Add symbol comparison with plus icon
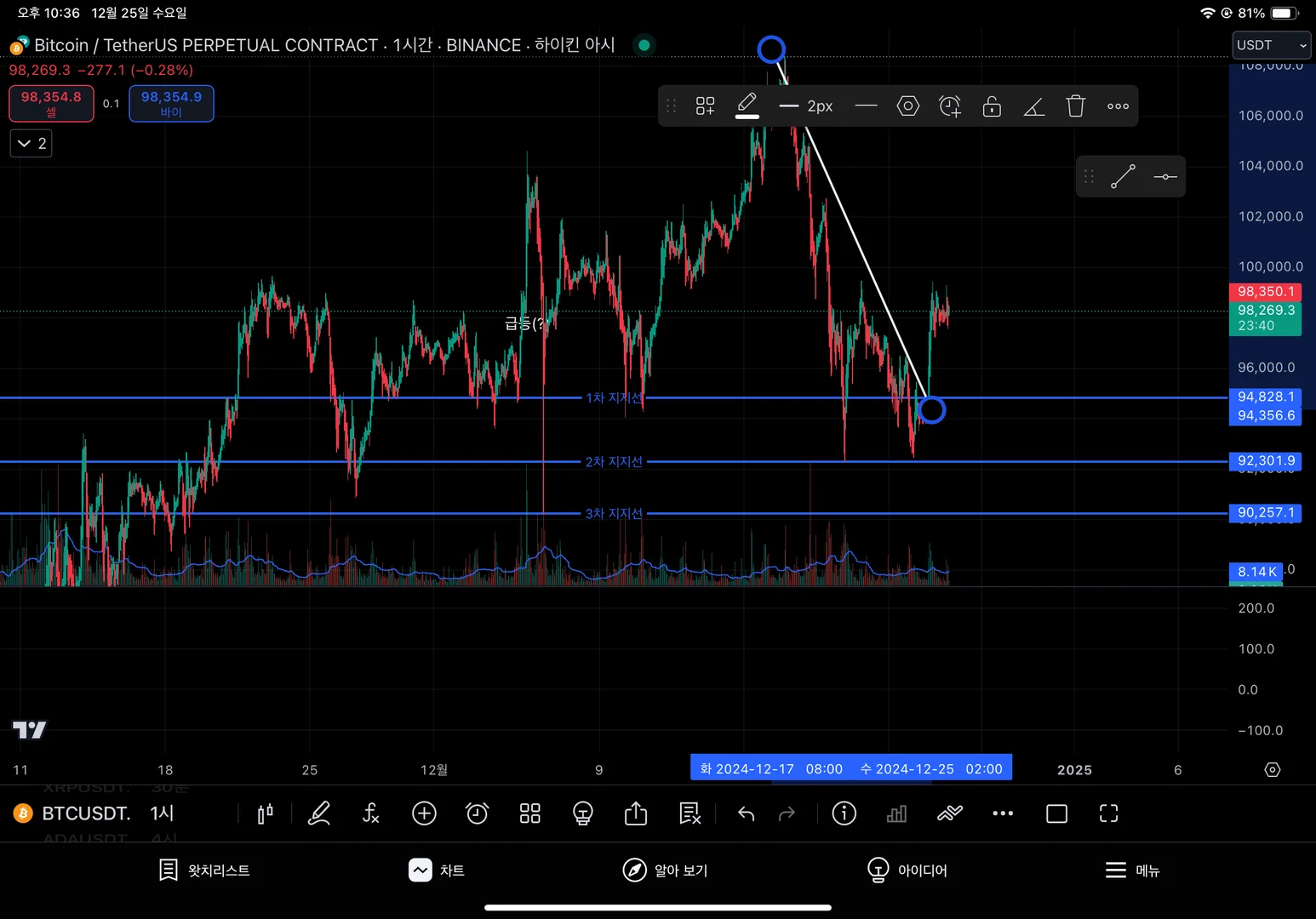Image resolution: width=1316 pixels, height=919 pixels. 424,813
